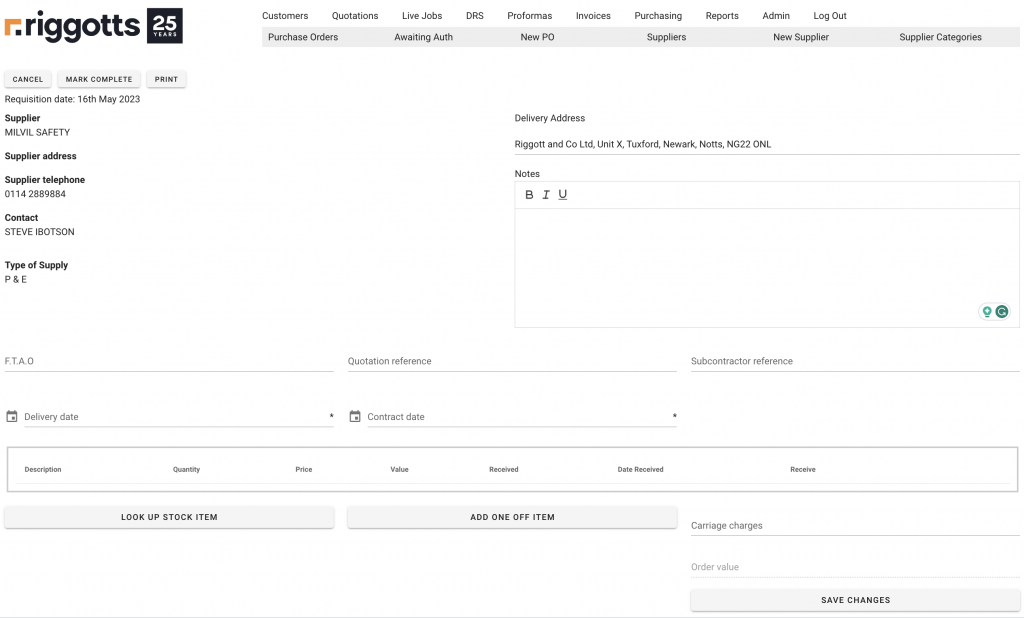Open the Delivery date calendar icon

tap(12, 416)
